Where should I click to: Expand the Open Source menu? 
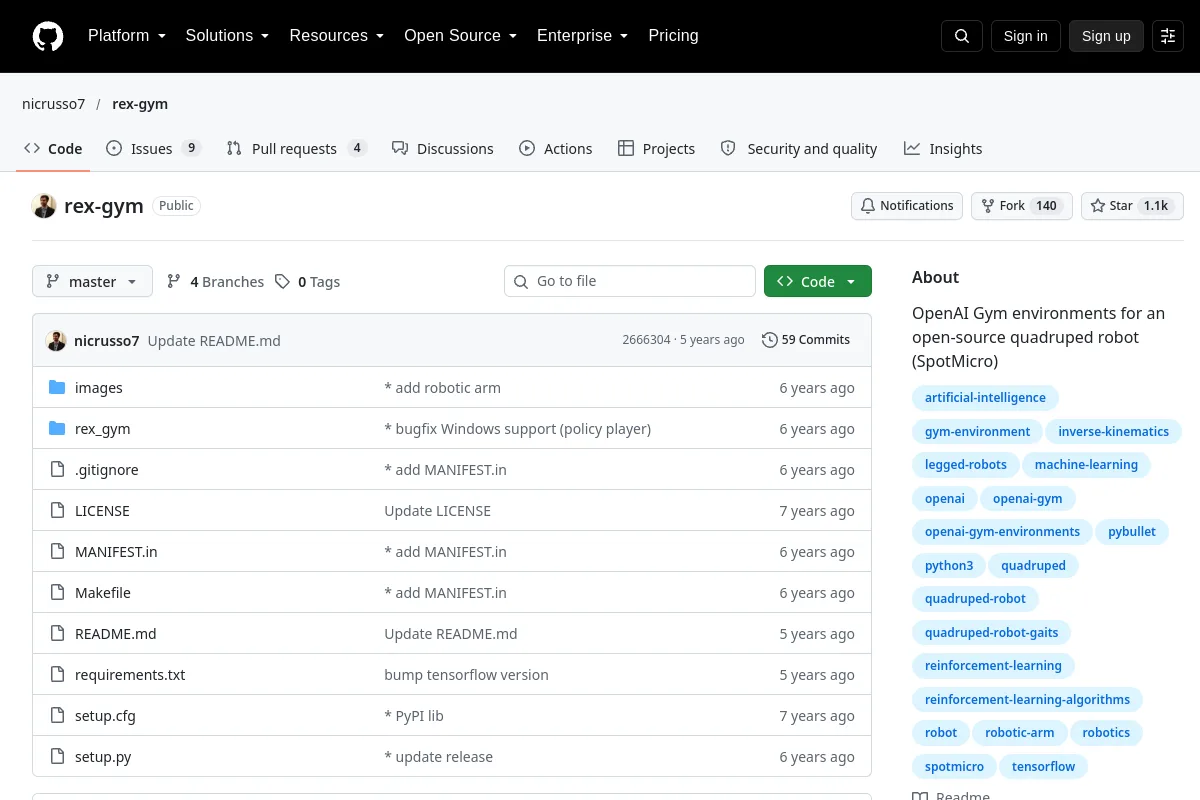coord(460,36)
